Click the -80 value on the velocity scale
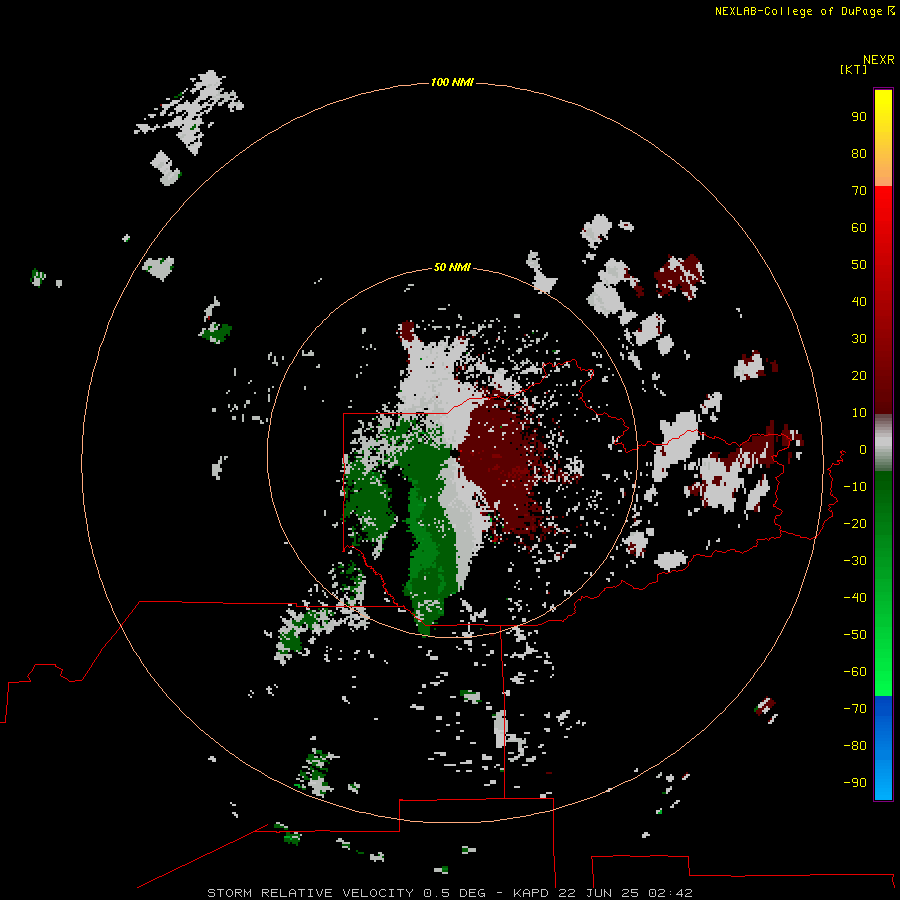Image resolution: width=900 pixels, height=900 pixels. coord(855,746)
